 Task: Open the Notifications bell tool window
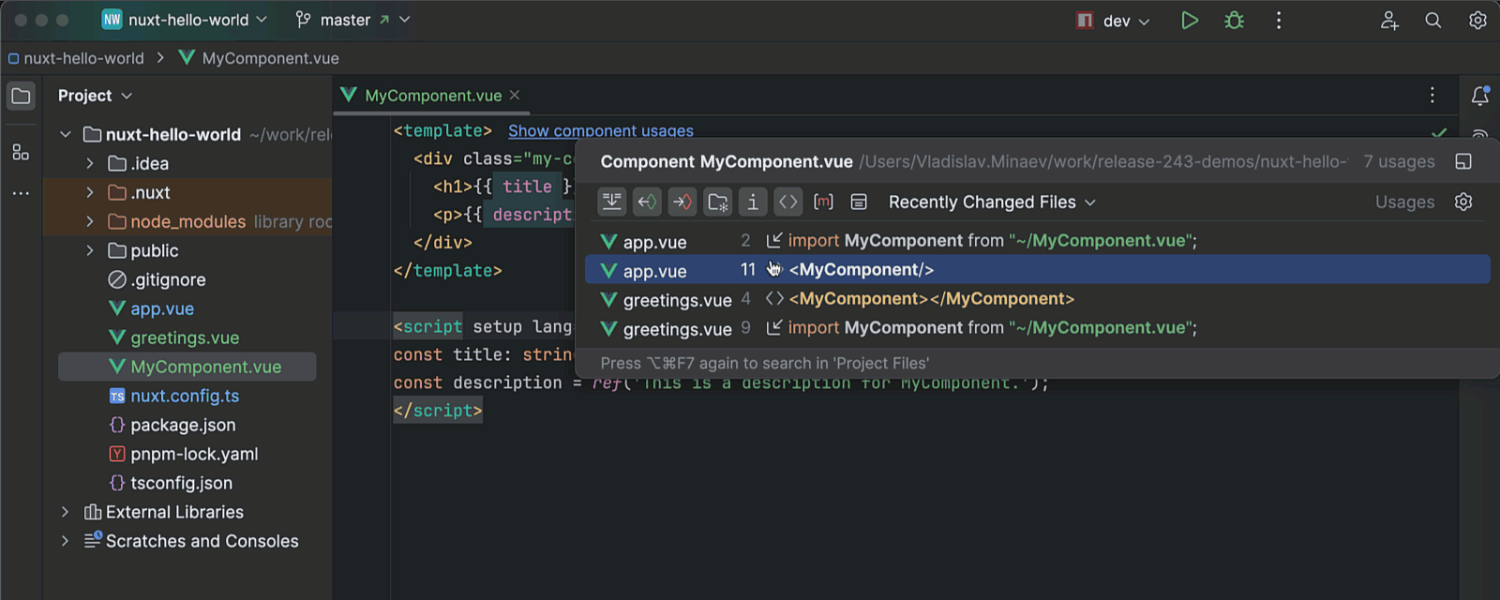coord(1480,96)
